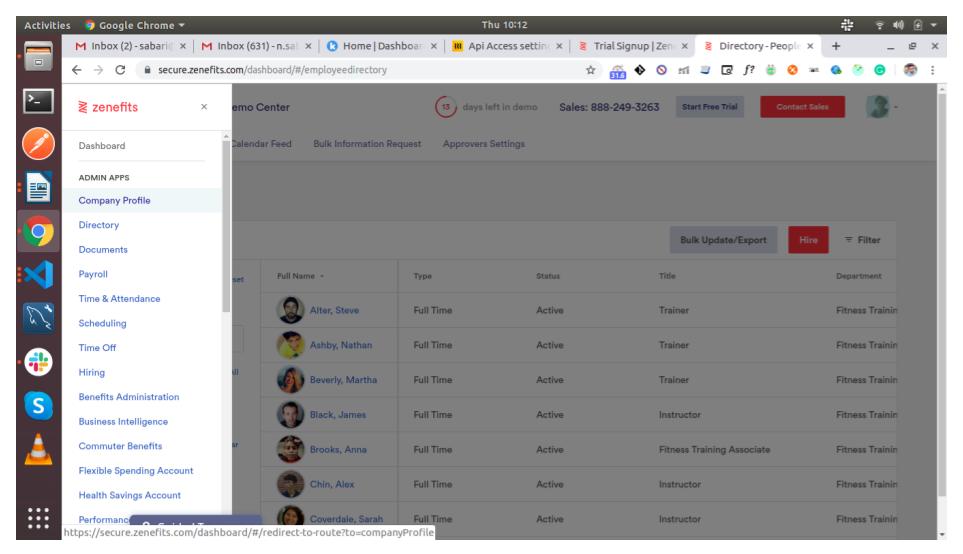The width and height of the screenshot is (963, 554).
Task: Open Flexible Spending Account
Action: point(136,470)
